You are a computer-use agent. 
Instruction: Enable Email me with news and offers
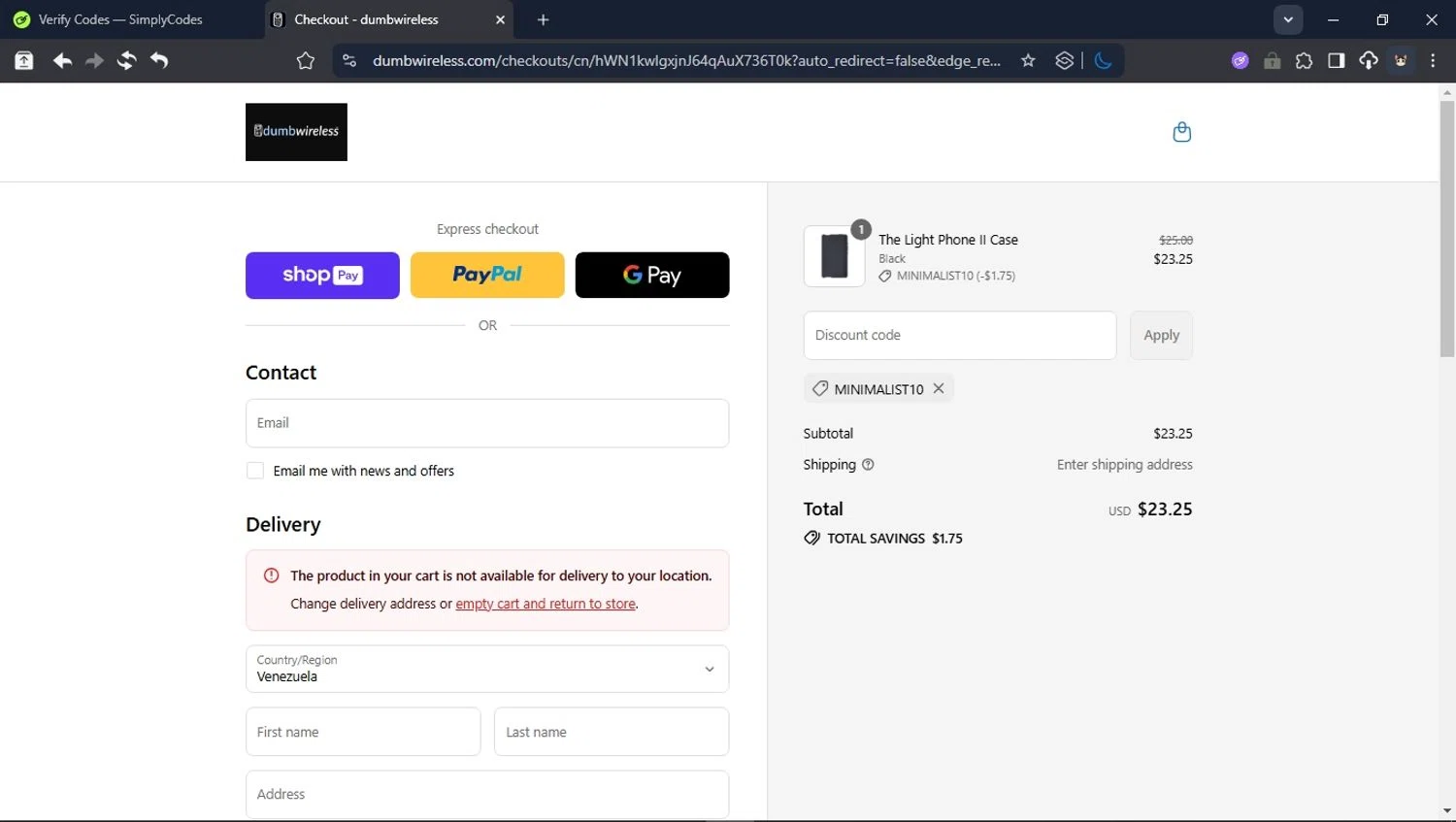coord(255,471)
